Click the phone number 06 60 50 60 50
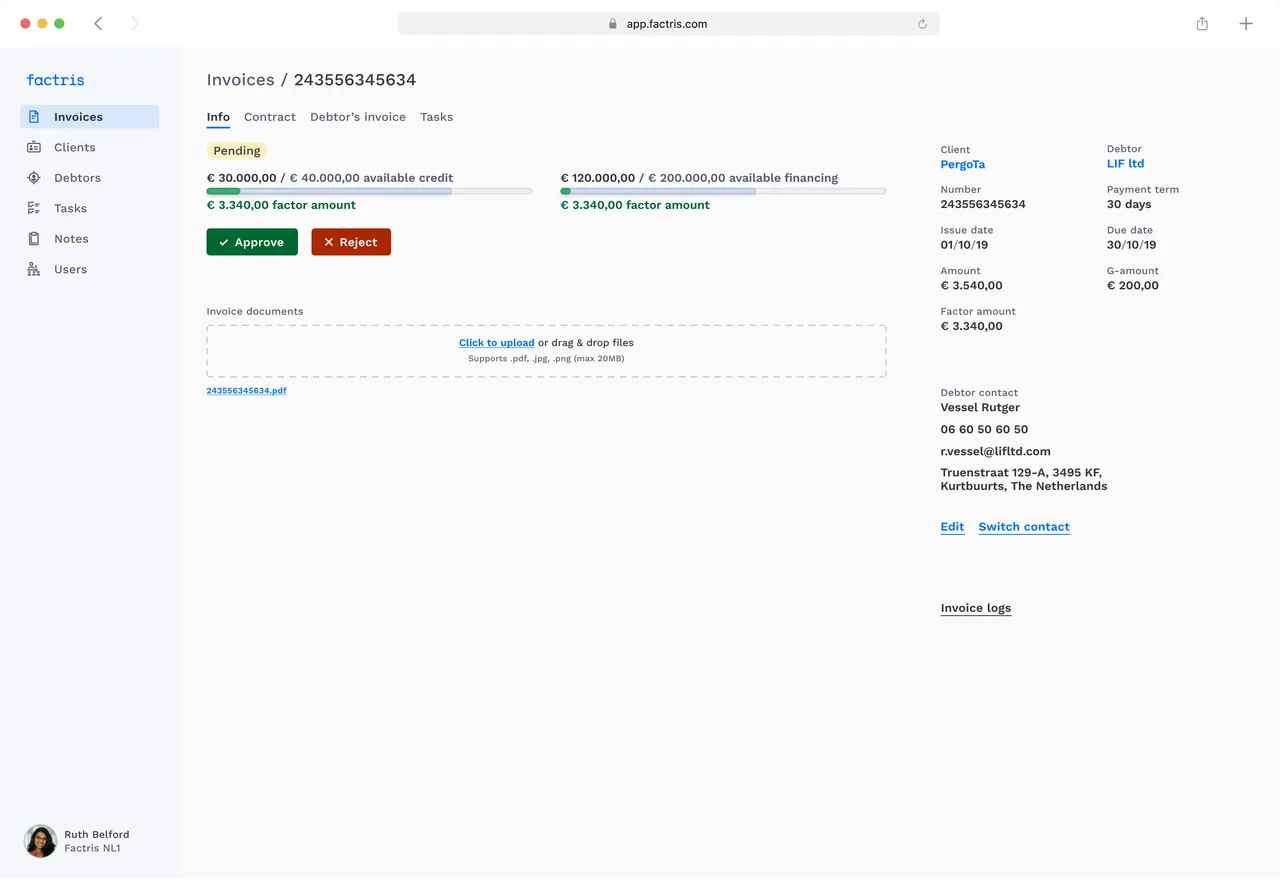Image resolution: width=1280 pixels, height=880 pixels. tap(984, 430)
